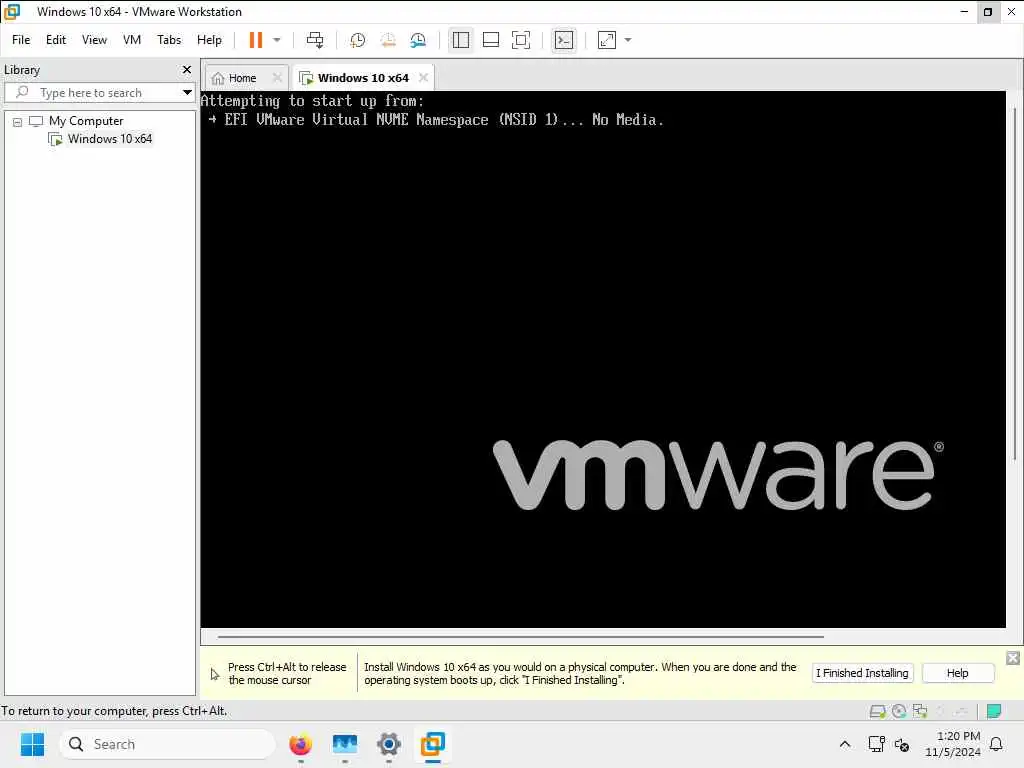This screenshot has height=768, width=1024.
Task: Click the Help button in install bar
Action: 957,673
